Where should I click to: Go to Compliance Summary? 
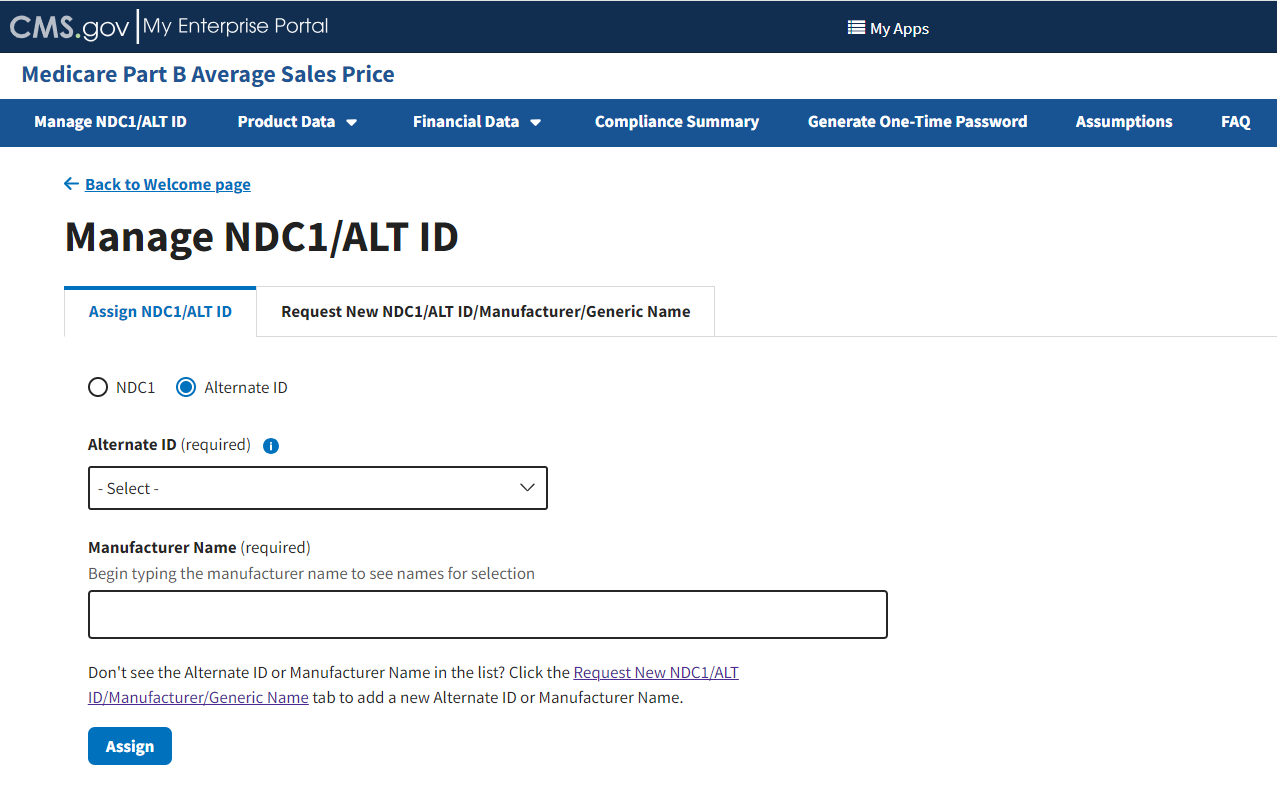tap(677, 122)
